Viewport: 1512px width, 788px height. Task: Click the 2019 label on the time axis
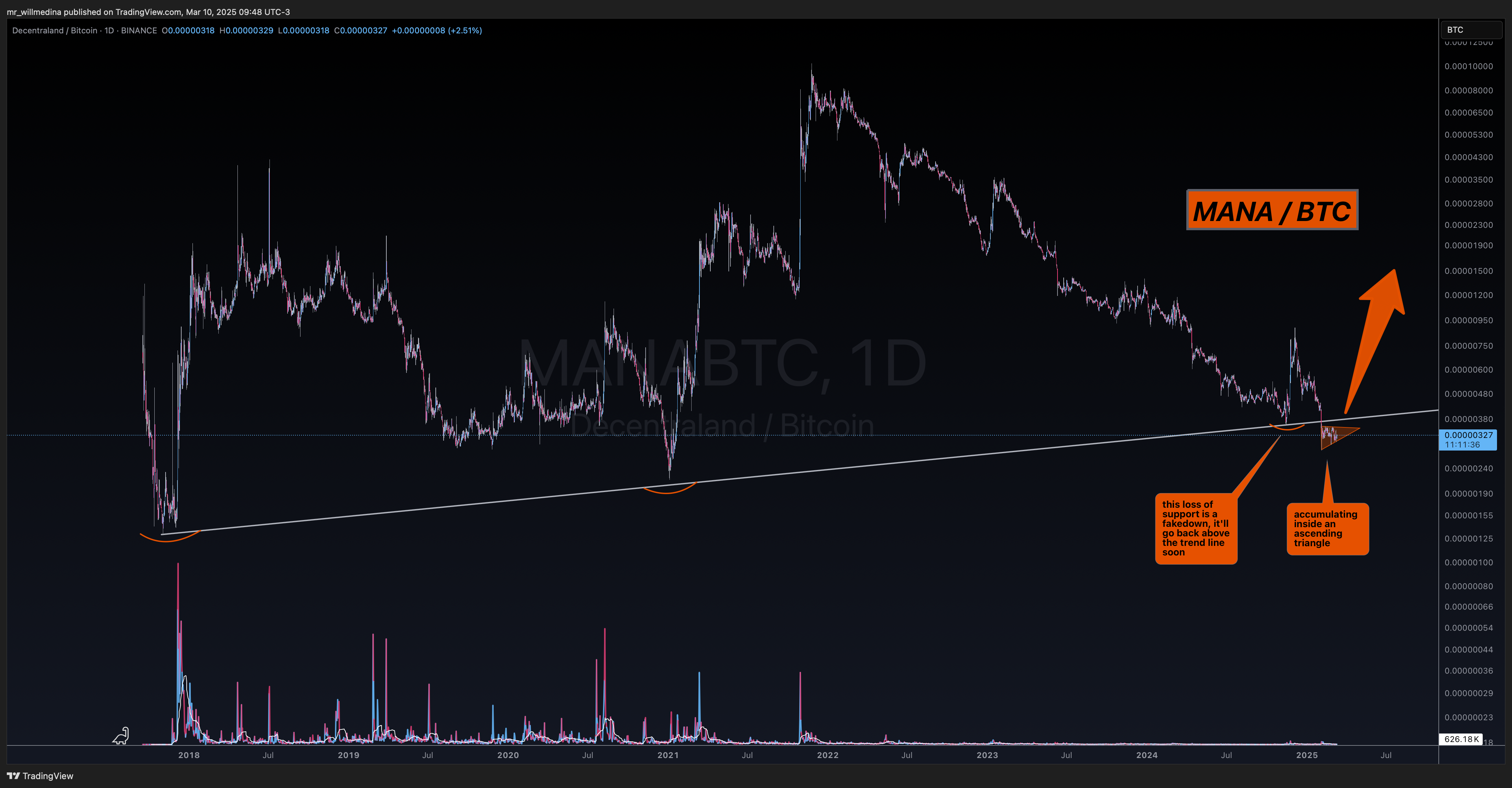tap(349, 755)
